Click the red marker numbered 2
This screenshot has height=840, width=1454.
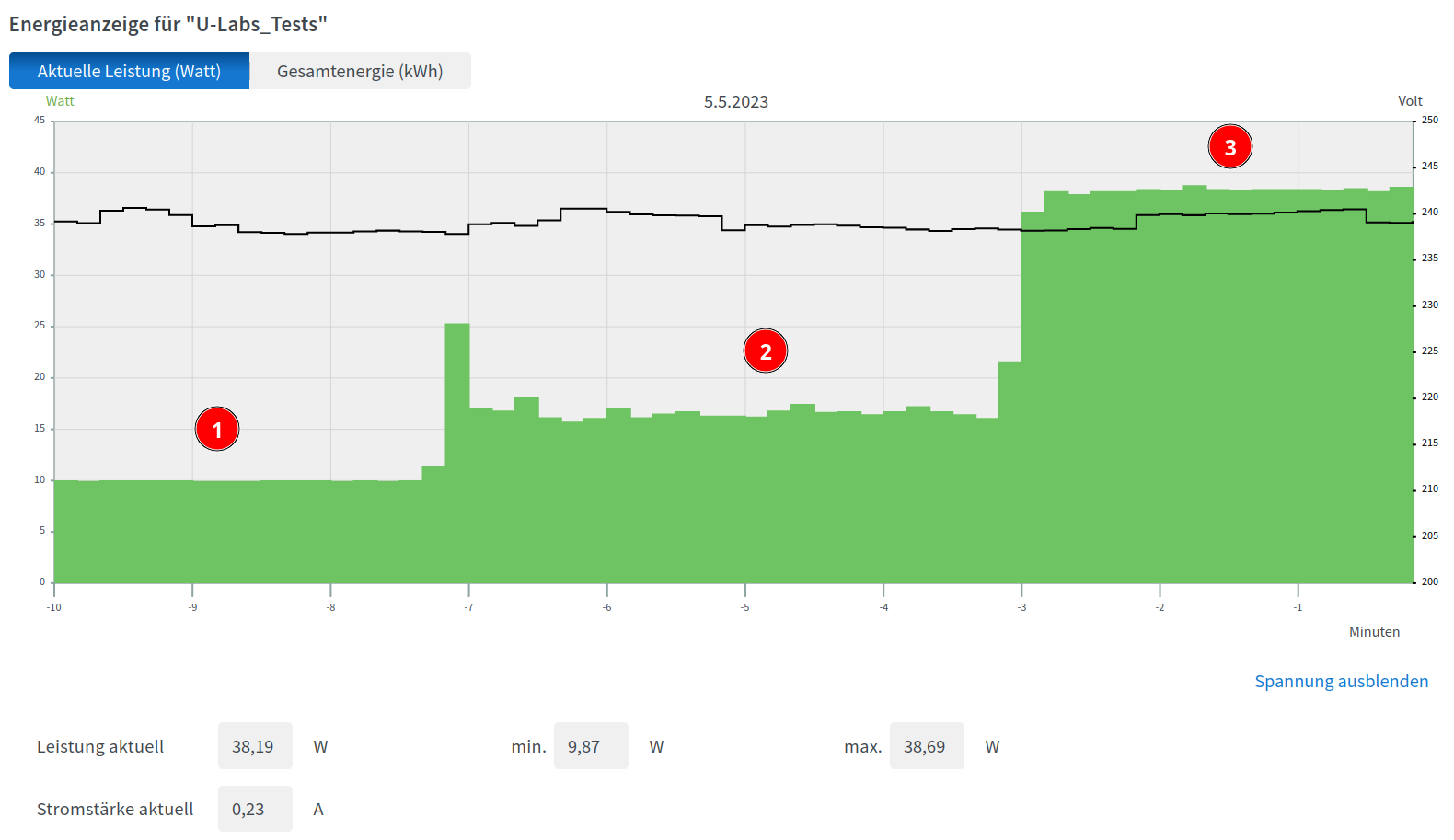click(766, 351)
